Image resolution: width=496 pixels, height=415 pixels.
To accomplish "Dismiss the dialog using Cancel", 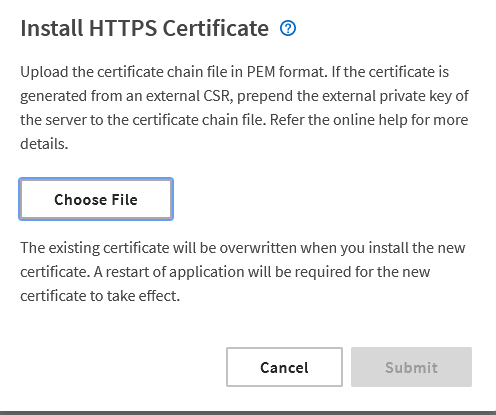I will [284, 367].
